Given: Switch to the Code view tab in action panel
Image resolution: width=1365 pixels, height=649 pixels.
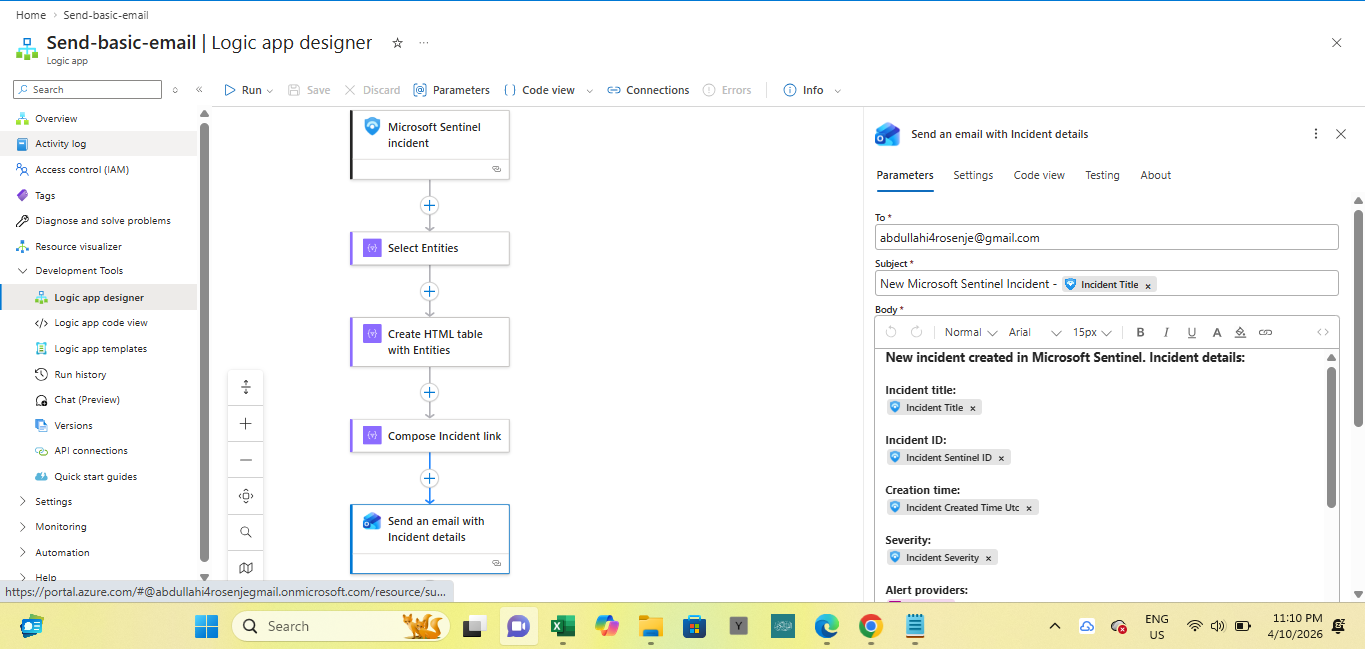Looking at the screenshot, I should pos(1039,175).
